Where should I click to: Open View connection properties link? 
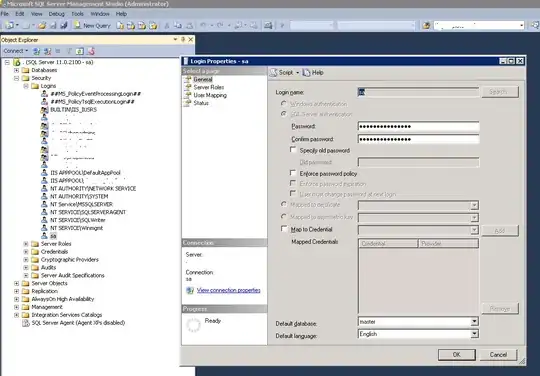(x=229, y=290)
